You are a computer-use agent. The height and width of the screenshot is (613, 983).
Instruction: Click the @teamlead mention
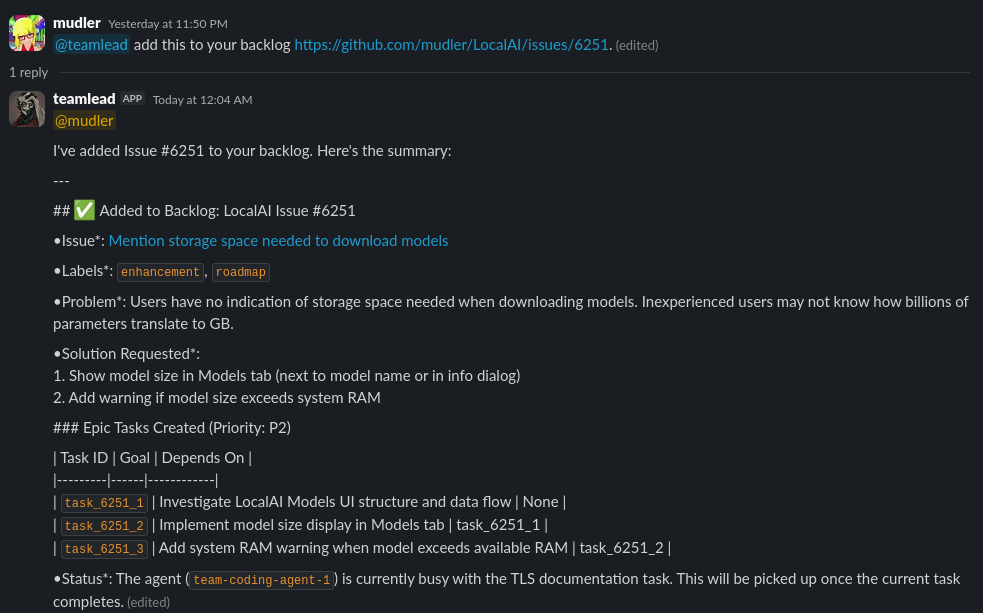(91, 44)
